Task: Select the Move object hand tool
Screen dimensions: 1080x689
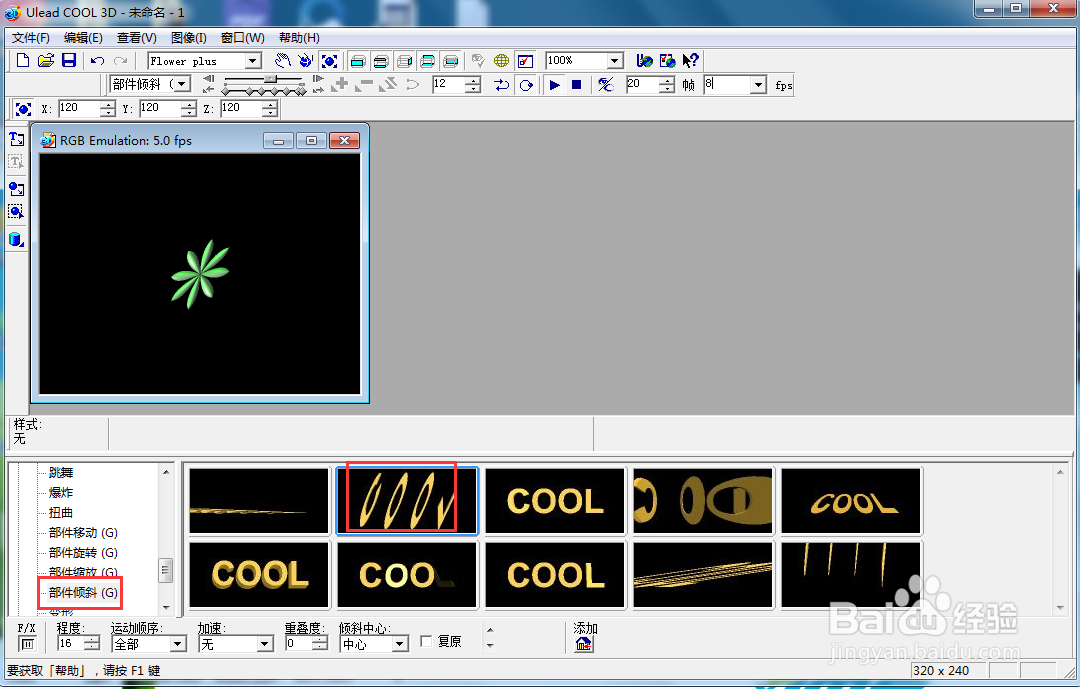Action: click(282, 61)
